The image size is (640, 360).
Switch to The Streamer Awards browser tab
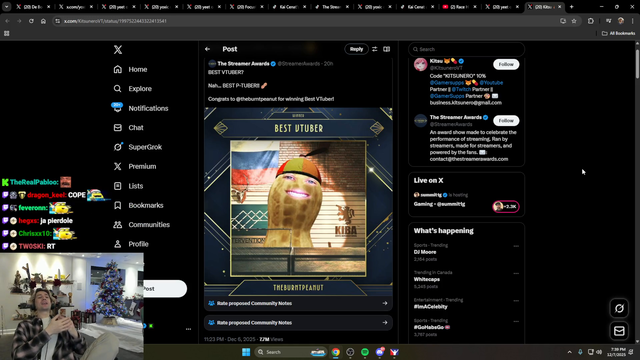pyautogui.click(x=332, y=7)
